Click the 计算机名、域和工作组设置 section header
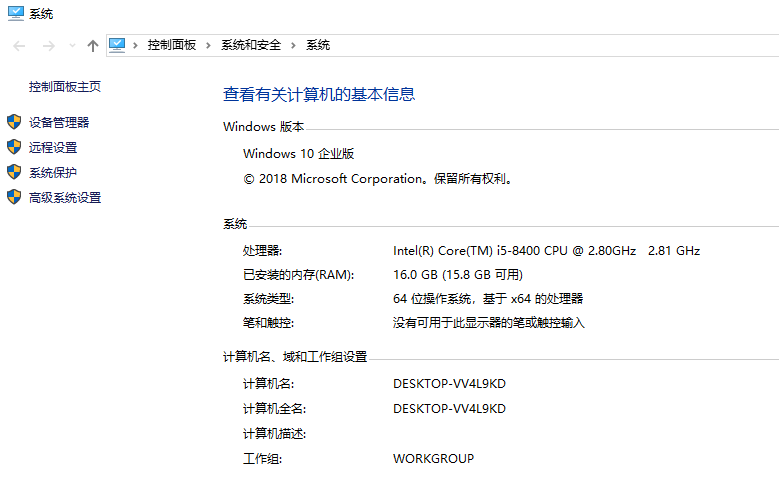 (295, 357)
